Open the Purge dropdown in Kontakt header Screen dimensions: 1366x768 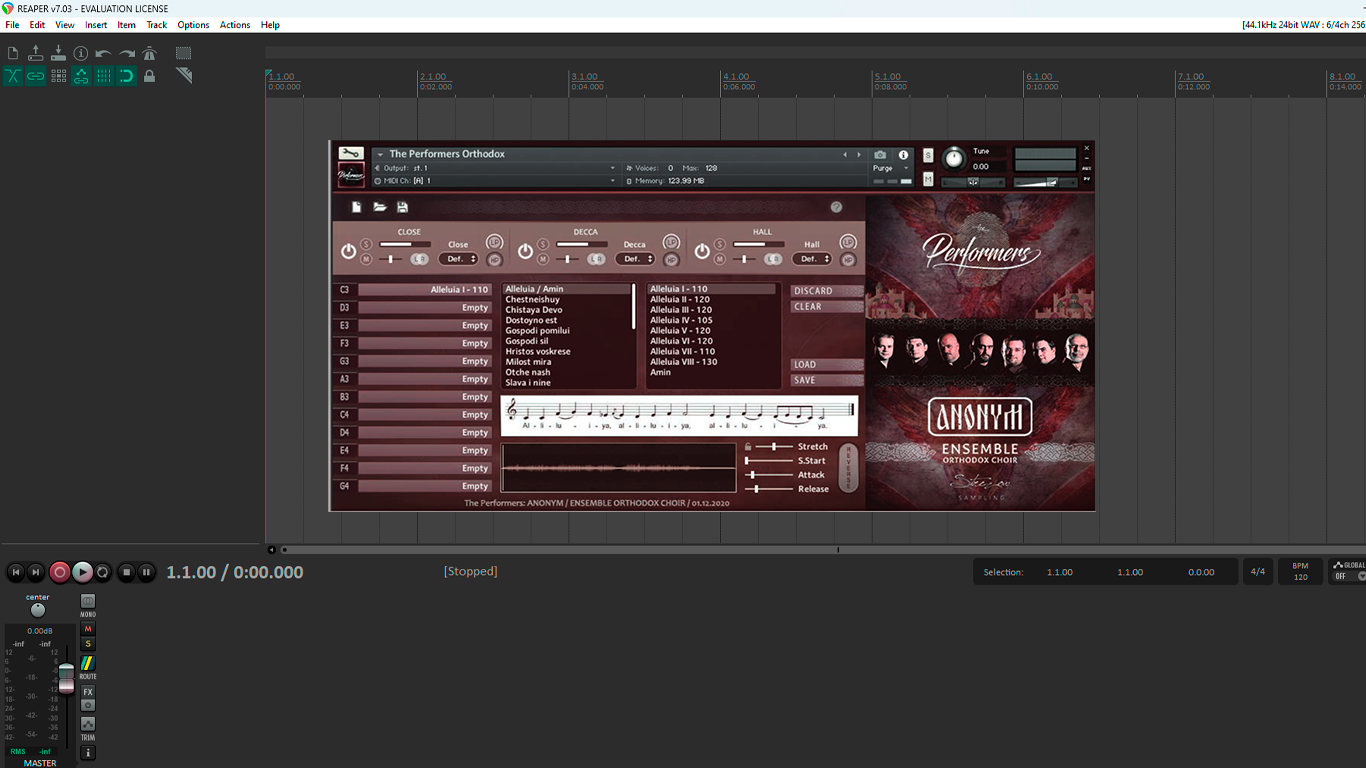[906, 168]
